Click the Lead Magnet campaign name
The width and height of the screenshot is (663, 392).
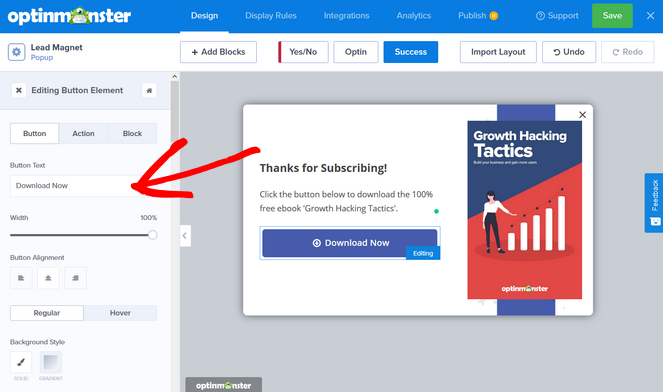(x=56, y=47)
